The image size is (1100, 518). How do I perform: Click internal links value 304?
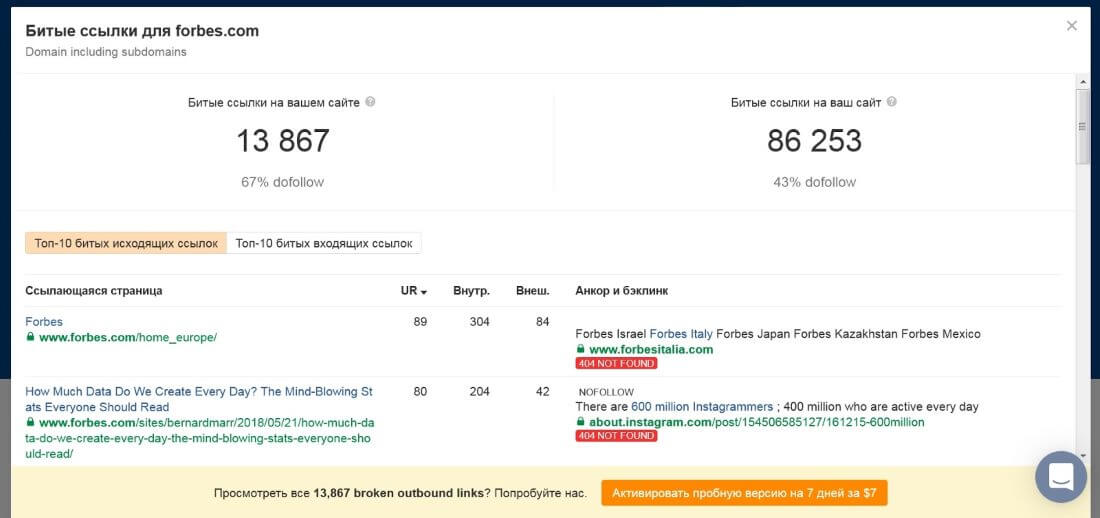pyautogui.click(x=479, y=321)
